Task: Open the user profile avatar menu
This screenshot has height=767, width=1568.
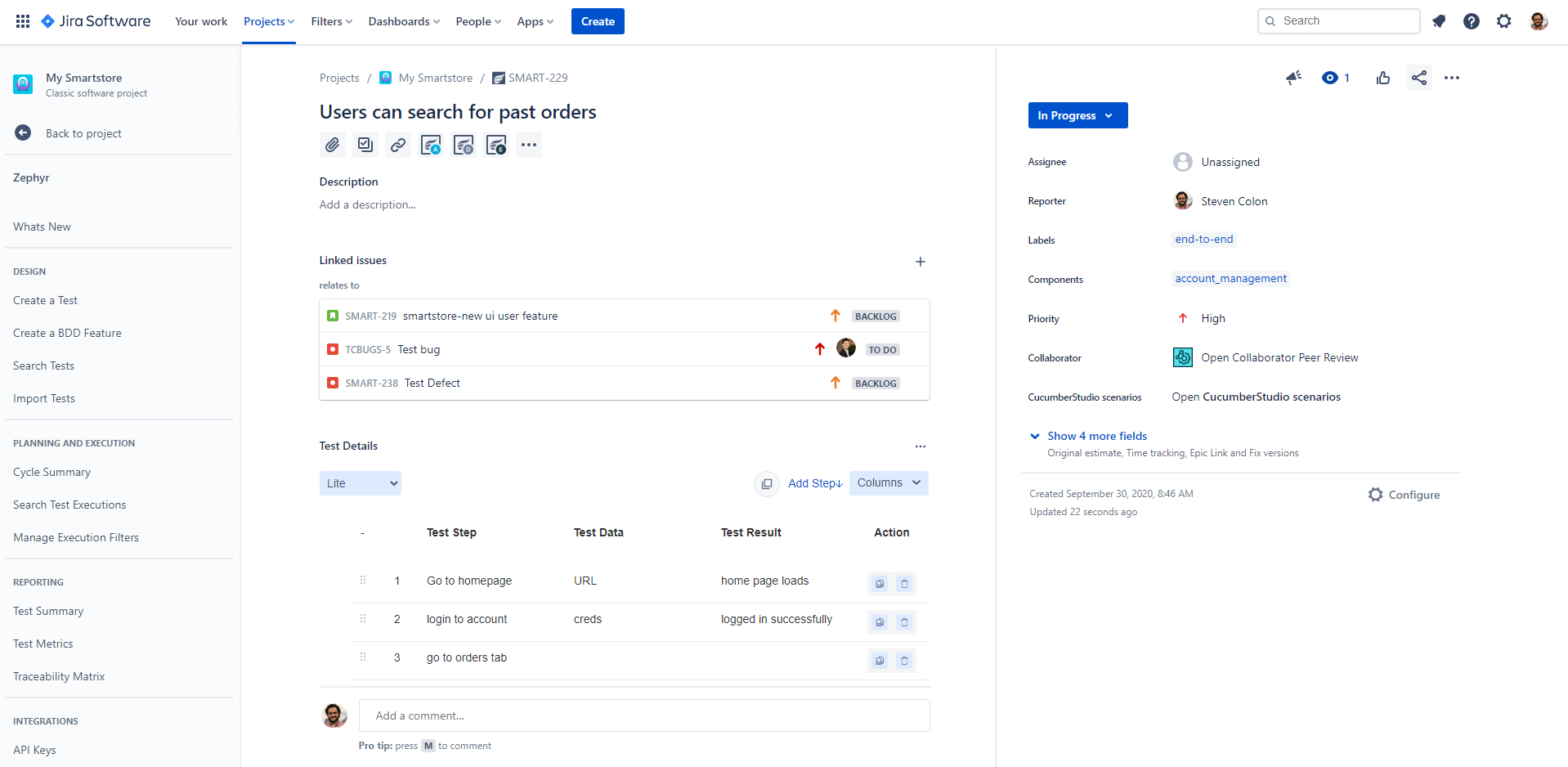Action: tap(1539, 21)
